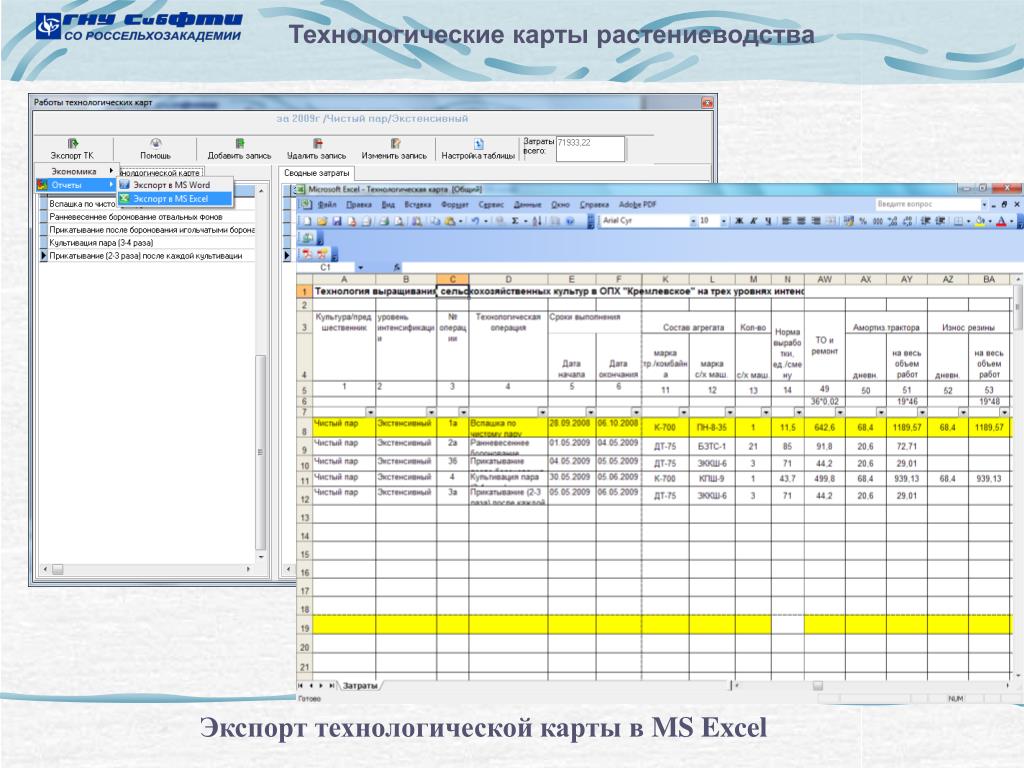
Task: Open the Данные menu in Excel
Action: [528, 204]
